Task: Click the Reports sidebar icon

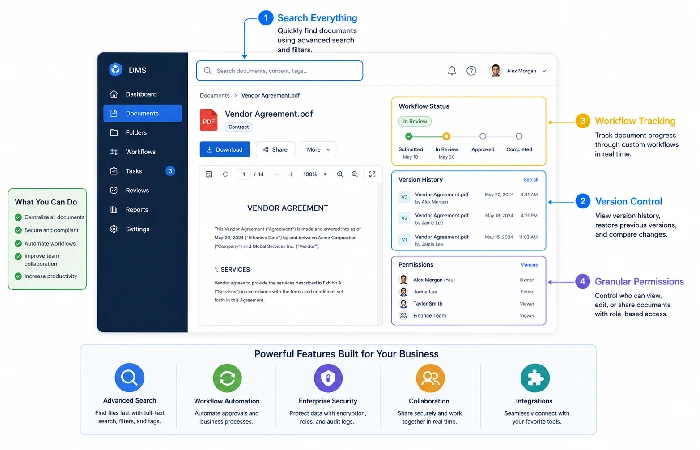Action: point(114,209)
